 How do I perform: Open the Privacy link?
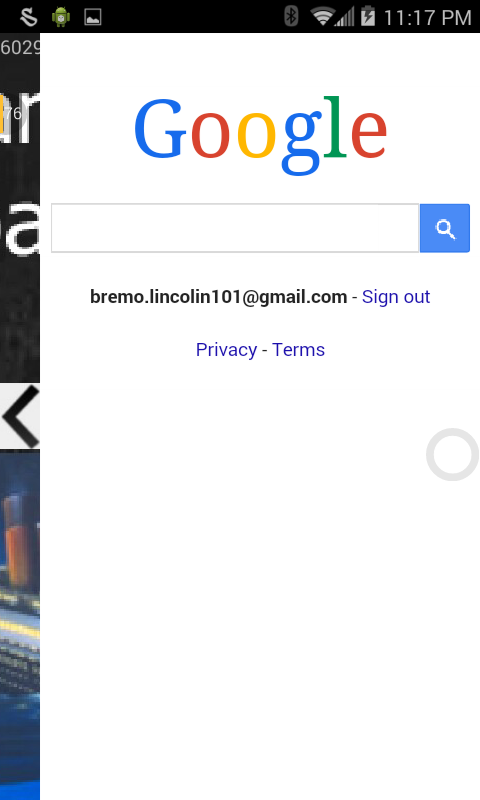point(226,350)
